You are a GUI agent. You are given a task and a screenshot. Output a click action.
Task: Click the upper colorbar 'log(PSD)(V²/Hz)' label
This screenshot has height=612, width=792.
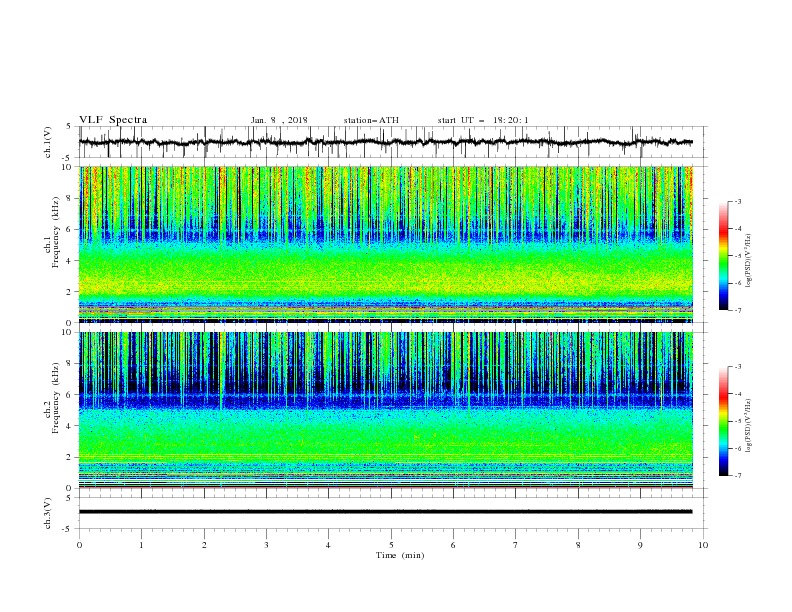pyautogui.click(x=748, y=261)
